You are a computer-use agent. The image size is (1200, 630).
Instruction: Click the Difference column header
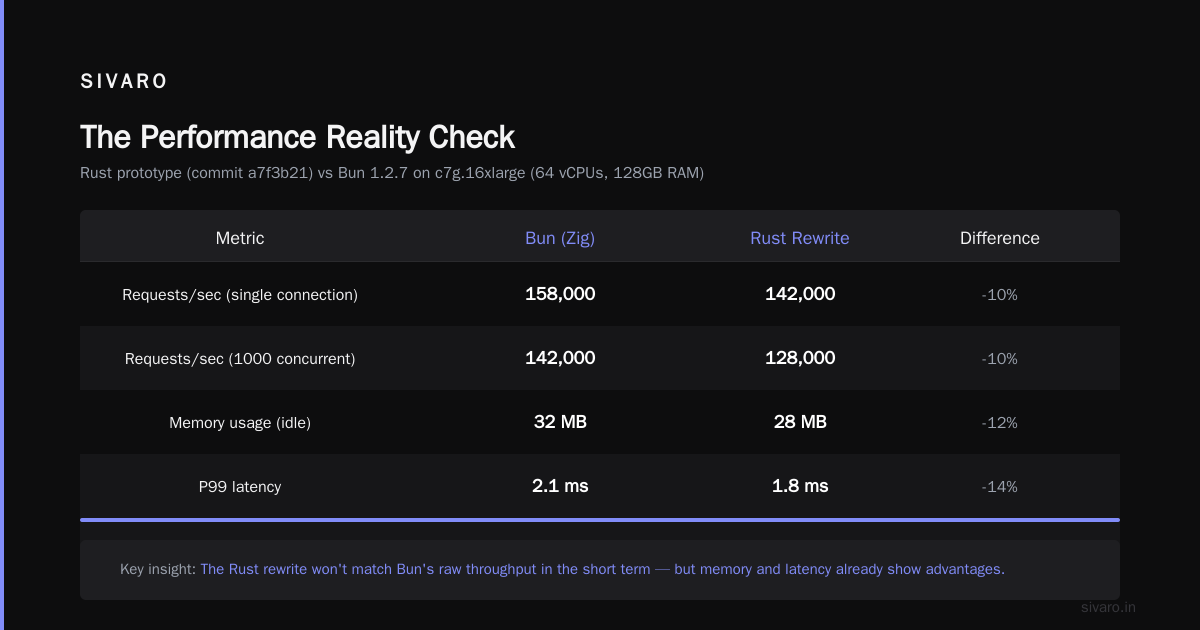[1000, 238]
